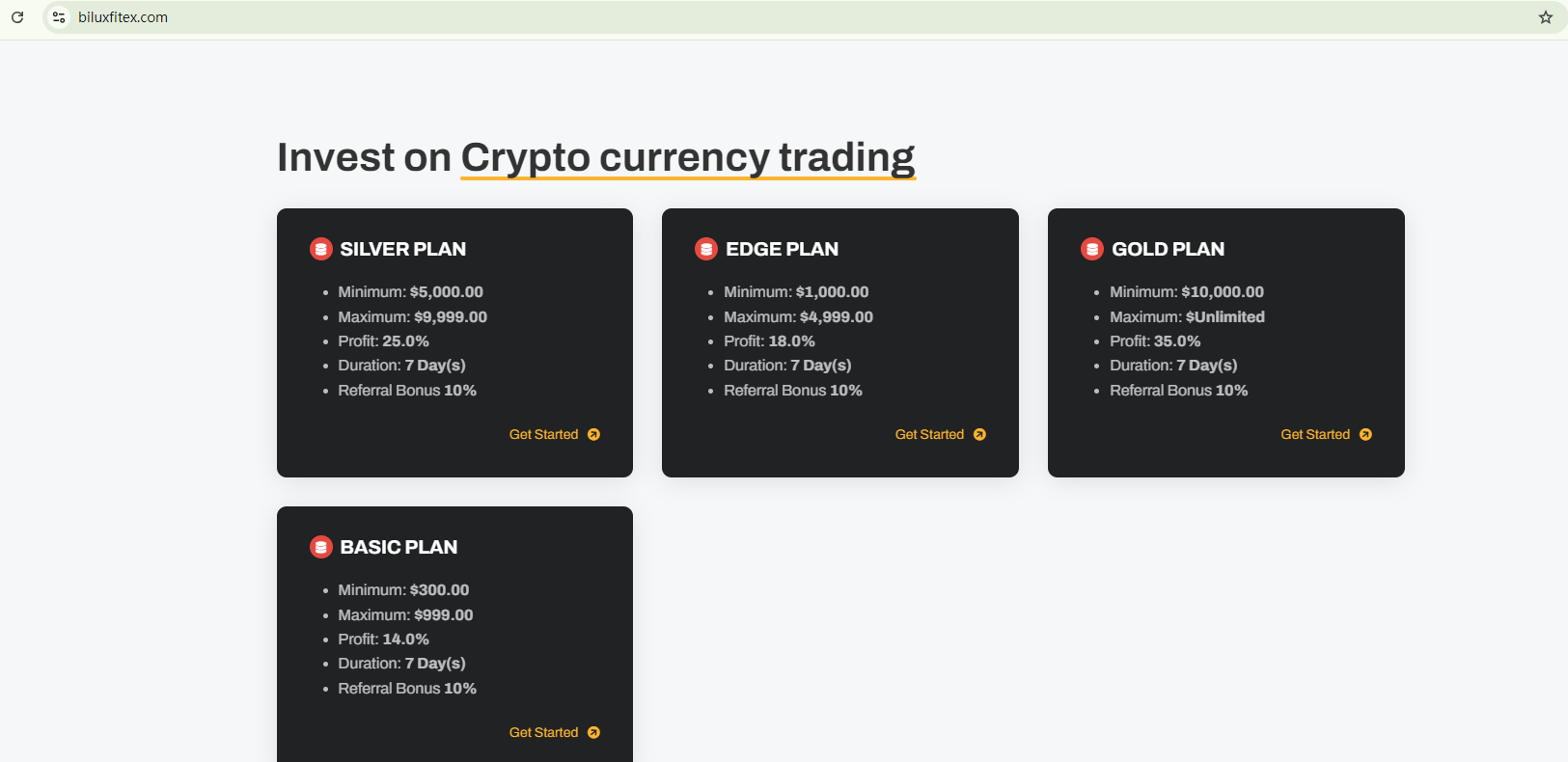Click the SILVER PLAN heading text
Viewport: 1568px width, 762px height.
(402, 249)
